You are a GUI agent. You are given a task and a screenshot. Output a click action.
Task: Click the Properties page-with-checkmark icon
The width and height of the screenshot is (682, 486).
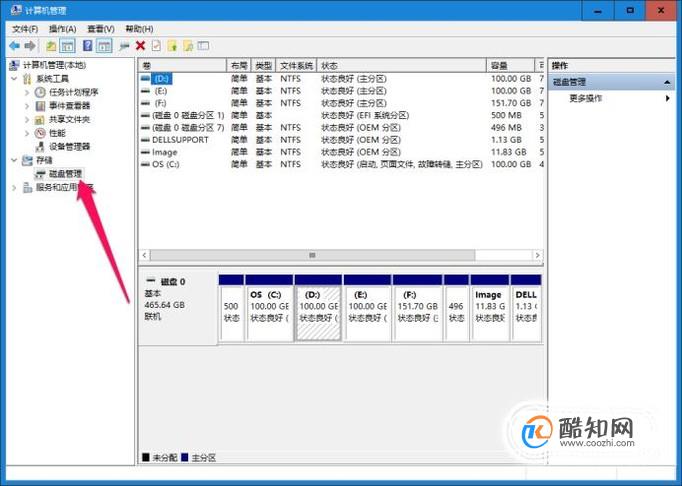(x=156, y=46)
